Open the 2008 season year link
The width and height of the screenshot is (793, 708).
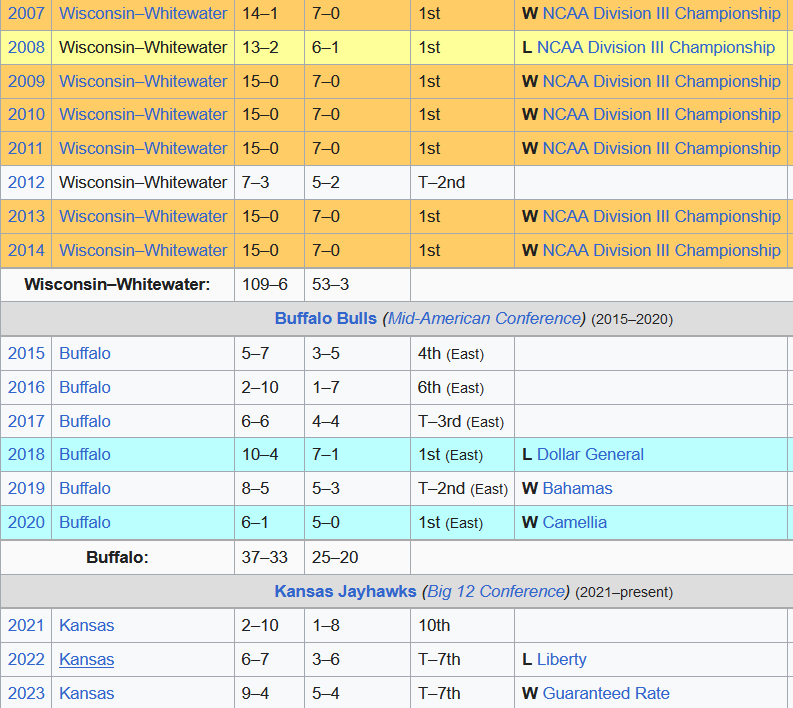[26, 47]
